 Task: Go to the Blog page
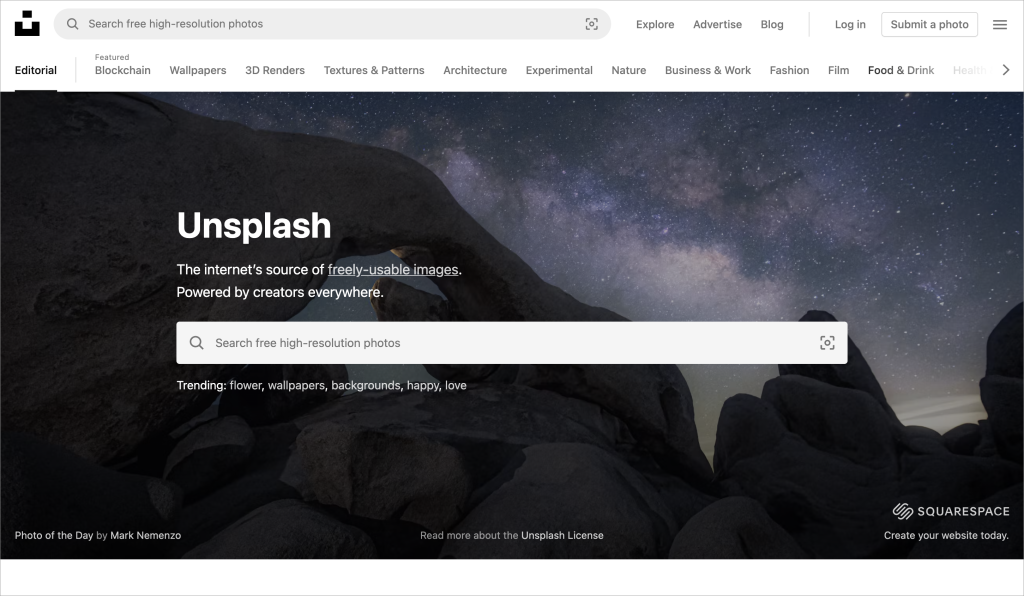[771, 25]
